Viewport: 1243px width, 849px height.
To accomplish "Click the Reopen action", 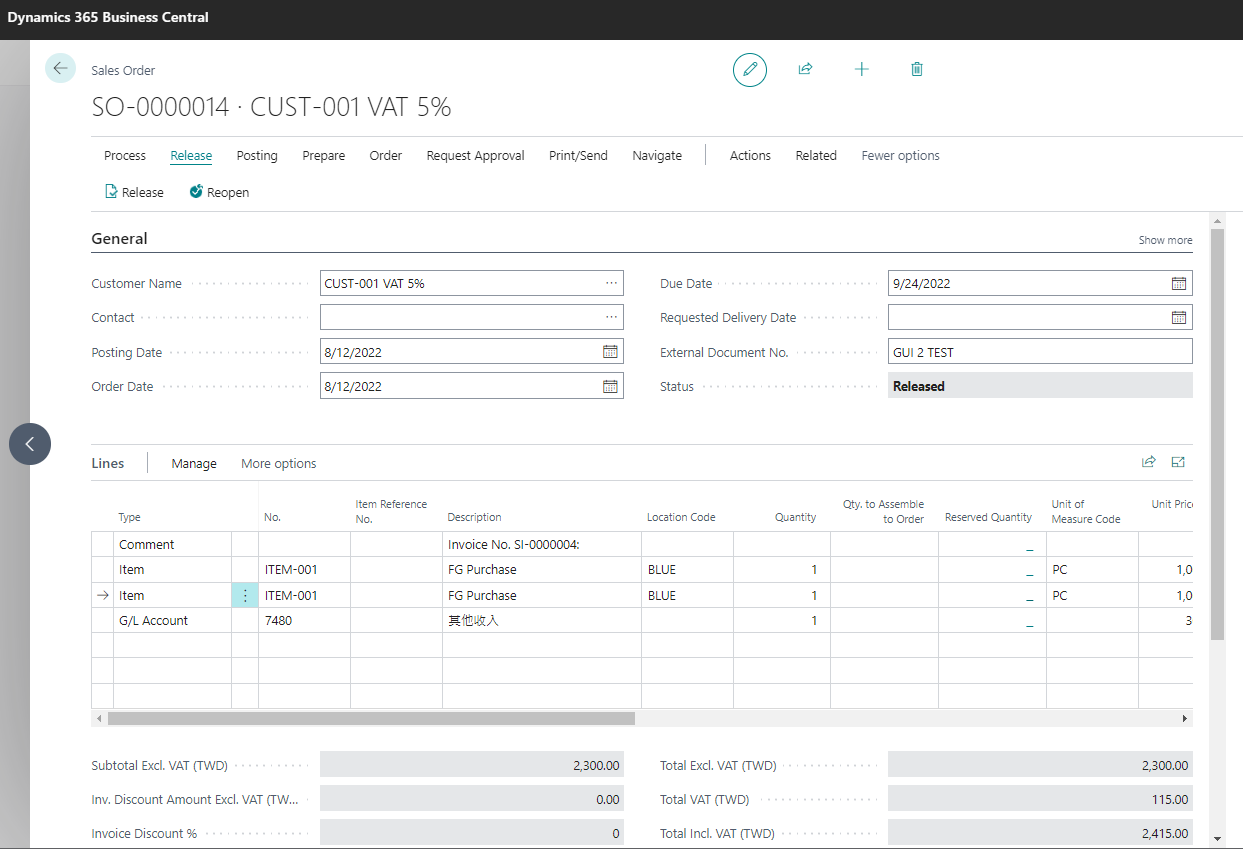I will (219, 192).
